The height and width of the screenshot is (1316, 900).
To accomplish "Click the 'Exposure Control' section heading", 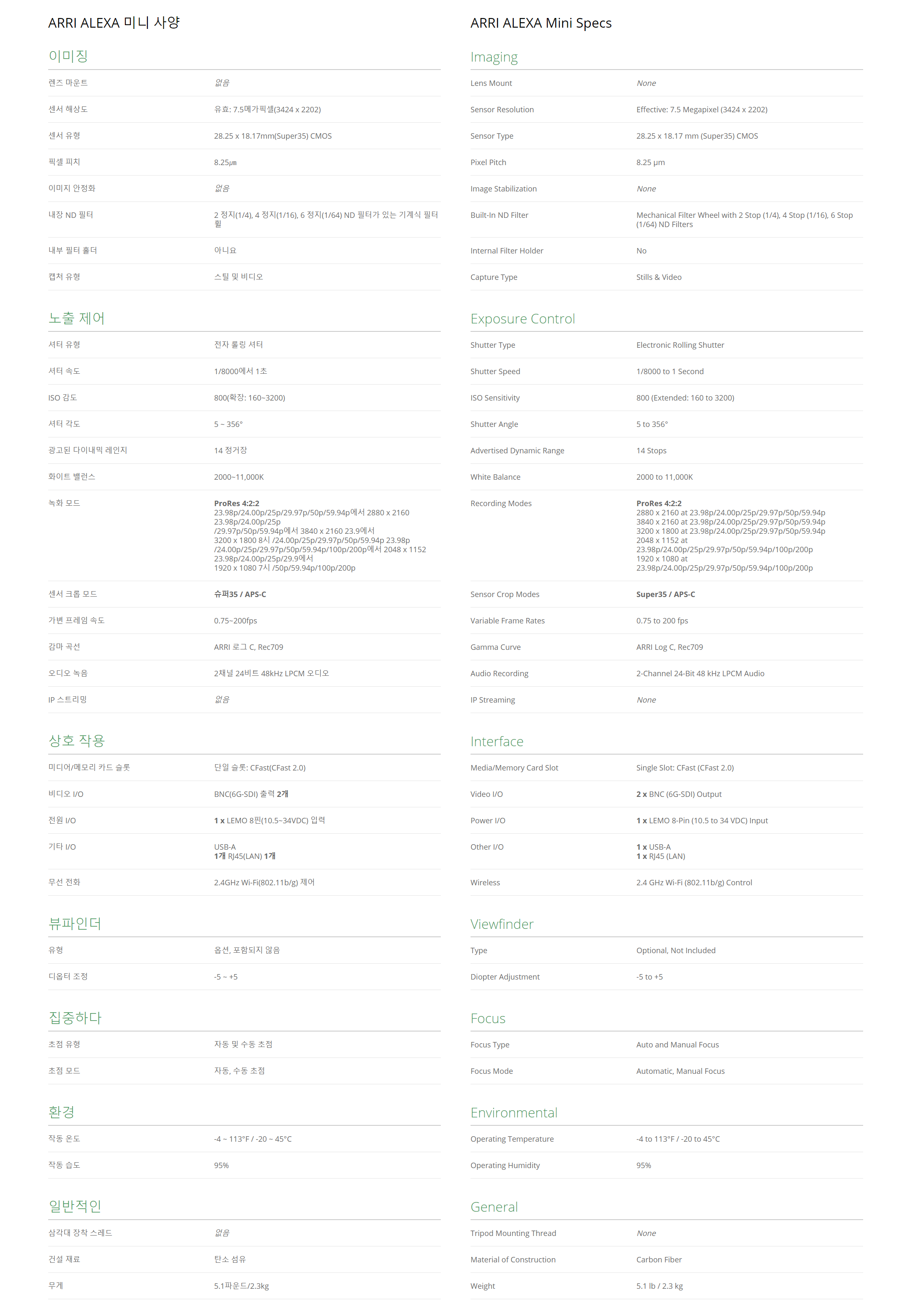I will pyautogui.click(x=522, y=319).
